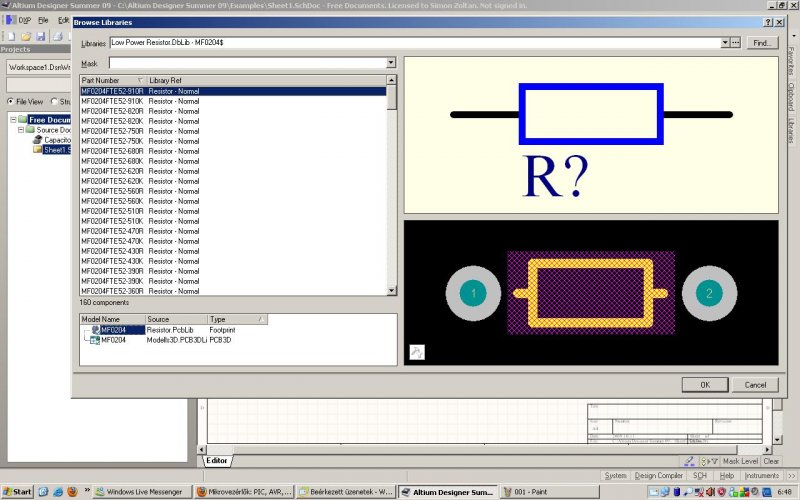This screenshot has height=500, width=800.
Task: Switch to 001 - Paint taskbar item
Action: click(551, 492)
